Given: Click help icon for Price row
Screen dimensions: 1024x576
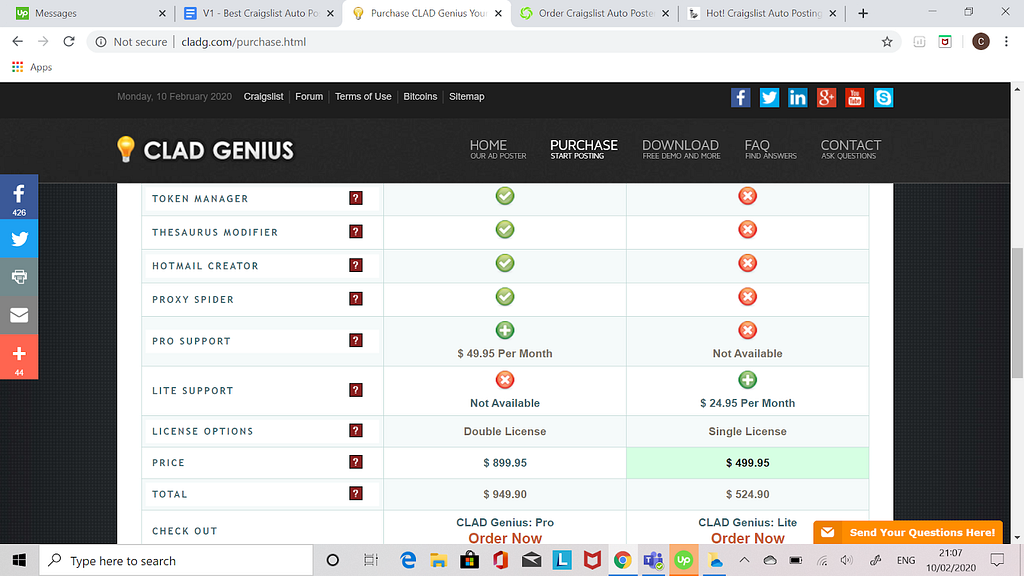Looking at the screenshot, I should click(x=356, y=462).
